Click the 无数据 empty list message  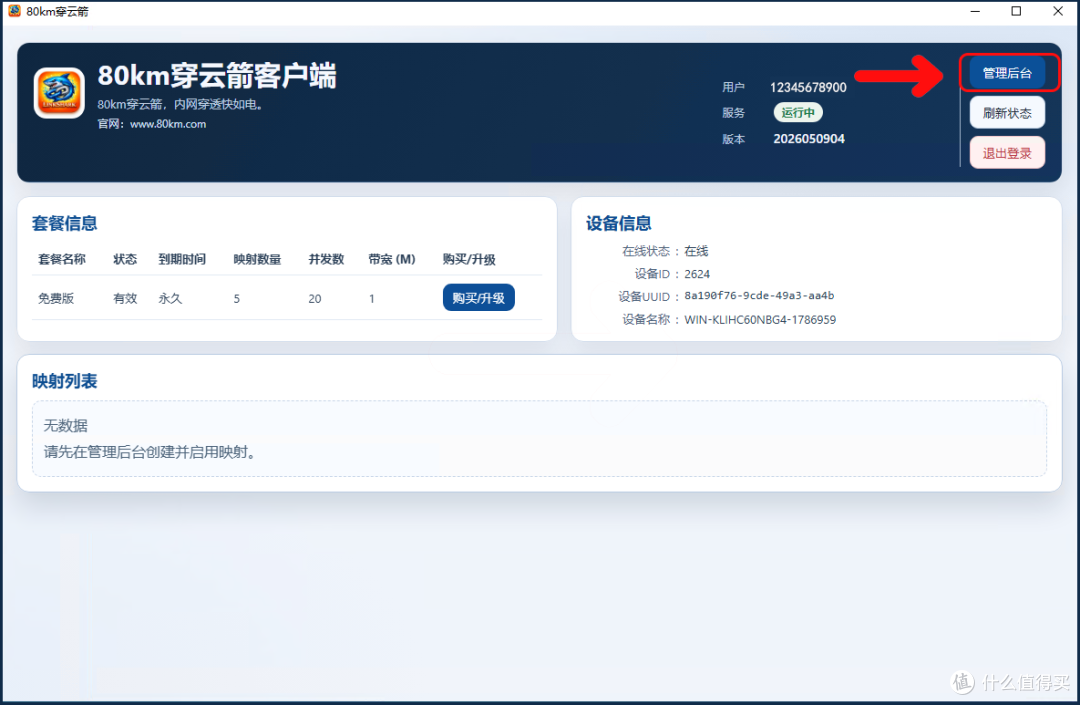pyautogui.click(x=65, y=425)
